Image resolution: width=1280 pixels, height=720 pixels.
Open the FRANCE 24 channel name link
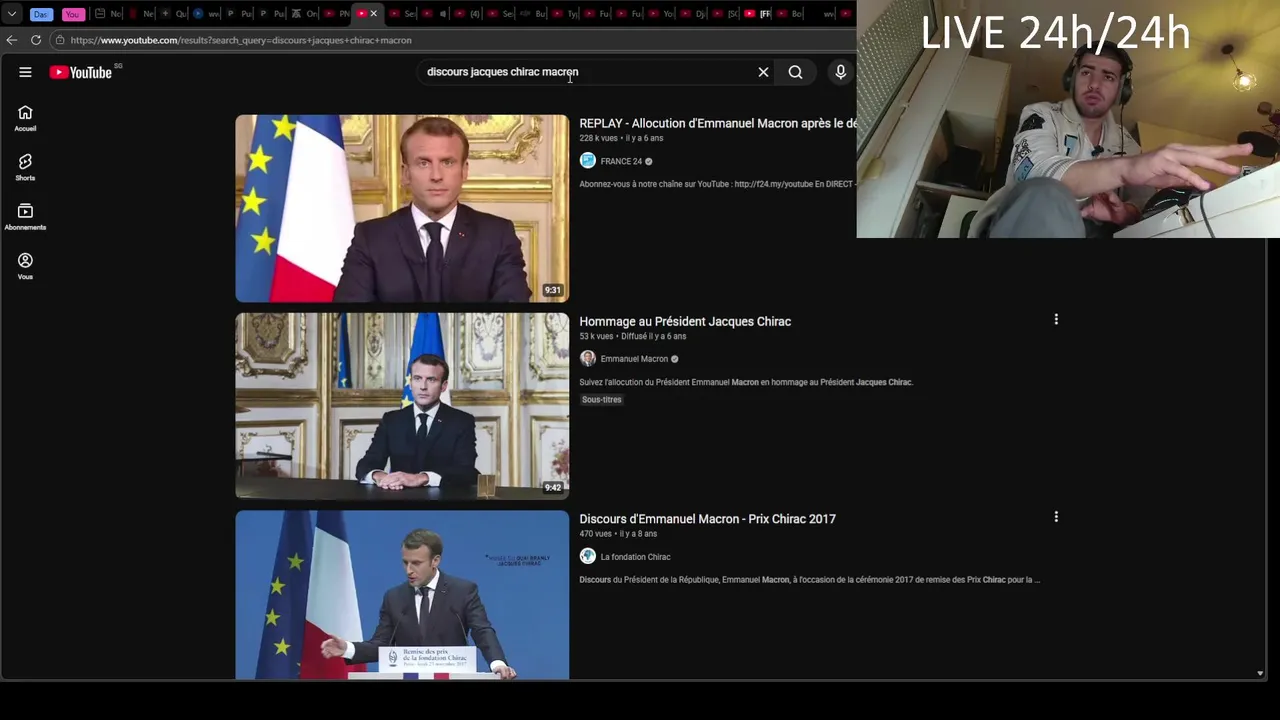click(x=621, y=161)
